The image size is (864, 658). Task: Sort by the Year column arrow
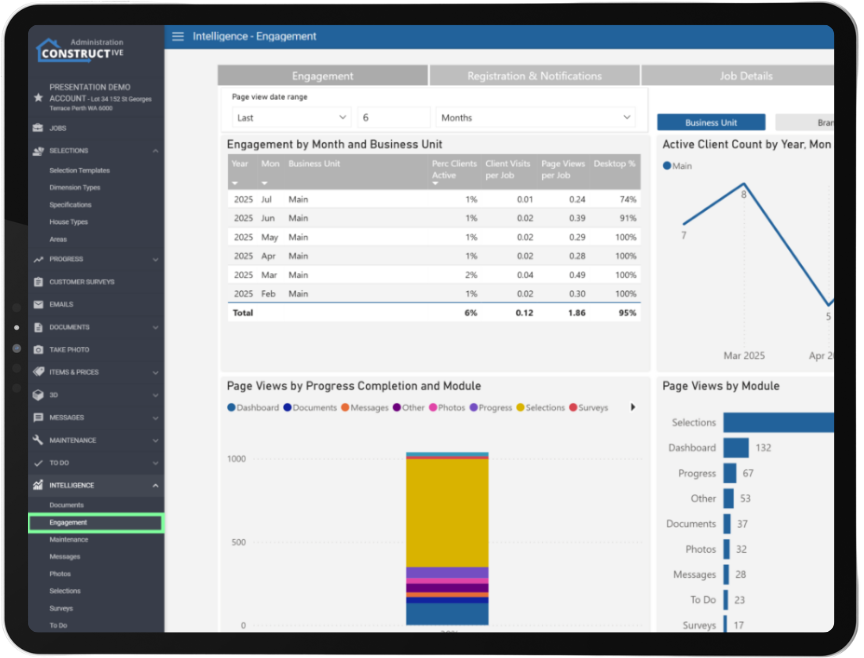(x=235, y=183)
